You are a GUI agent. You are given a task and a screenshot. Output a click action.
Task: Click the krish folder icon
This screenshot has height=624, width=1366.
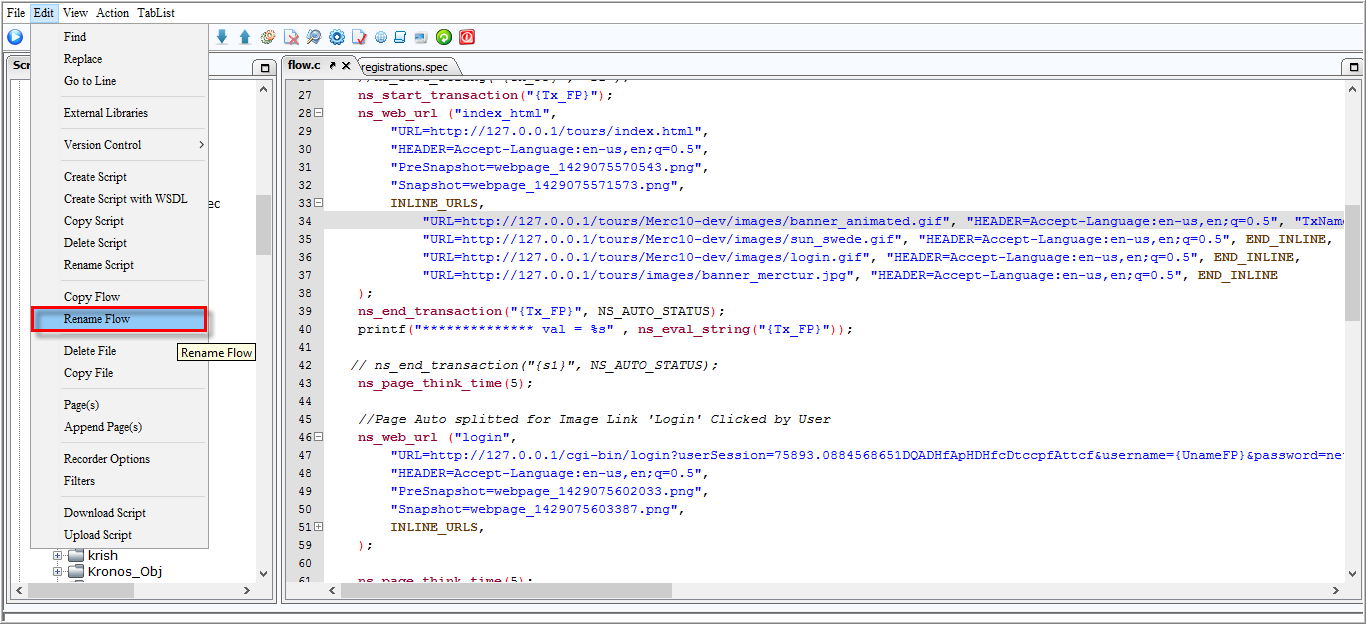[76, 555]
